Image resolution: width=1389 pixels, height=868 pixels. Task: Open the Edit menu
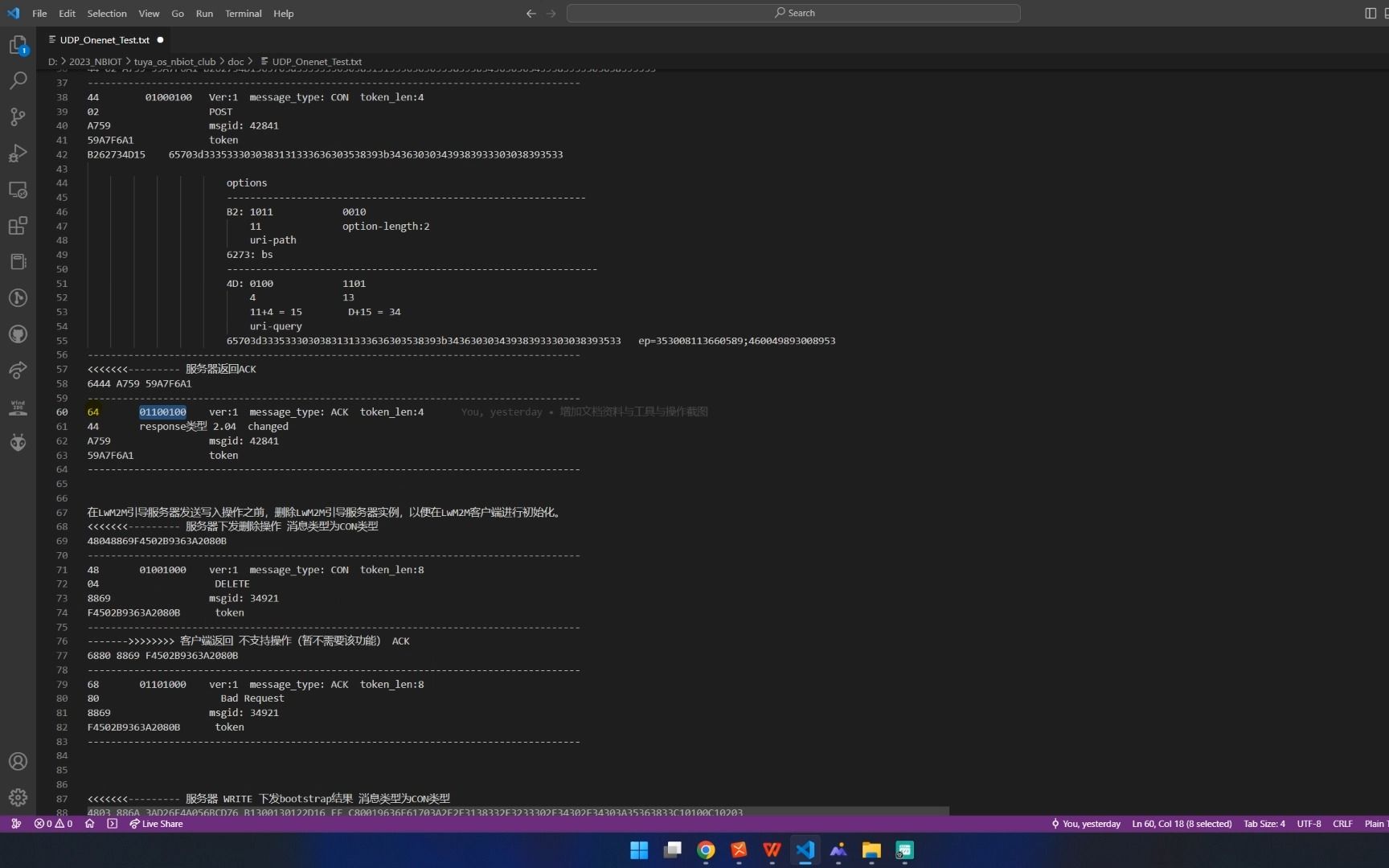point(68,13)
